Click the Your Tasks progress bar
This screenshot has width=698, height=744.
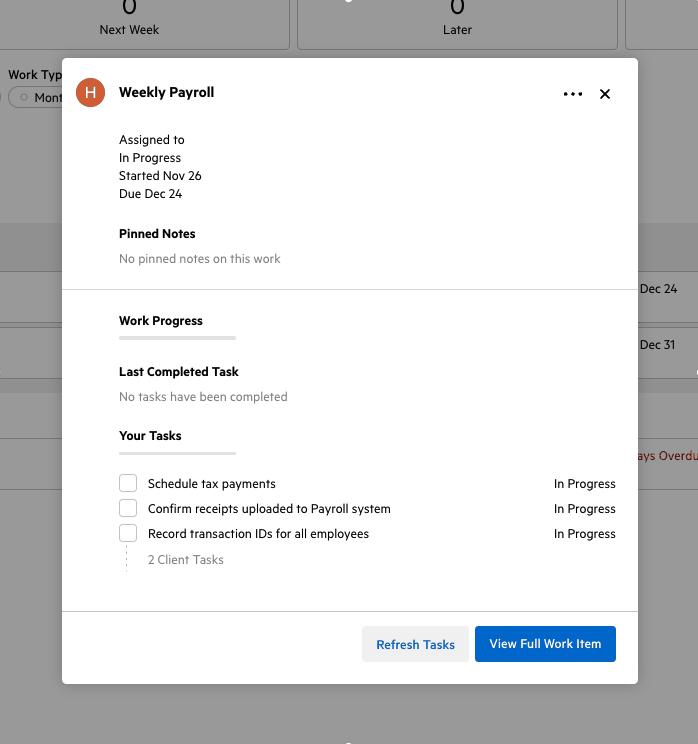click(177, 454)
